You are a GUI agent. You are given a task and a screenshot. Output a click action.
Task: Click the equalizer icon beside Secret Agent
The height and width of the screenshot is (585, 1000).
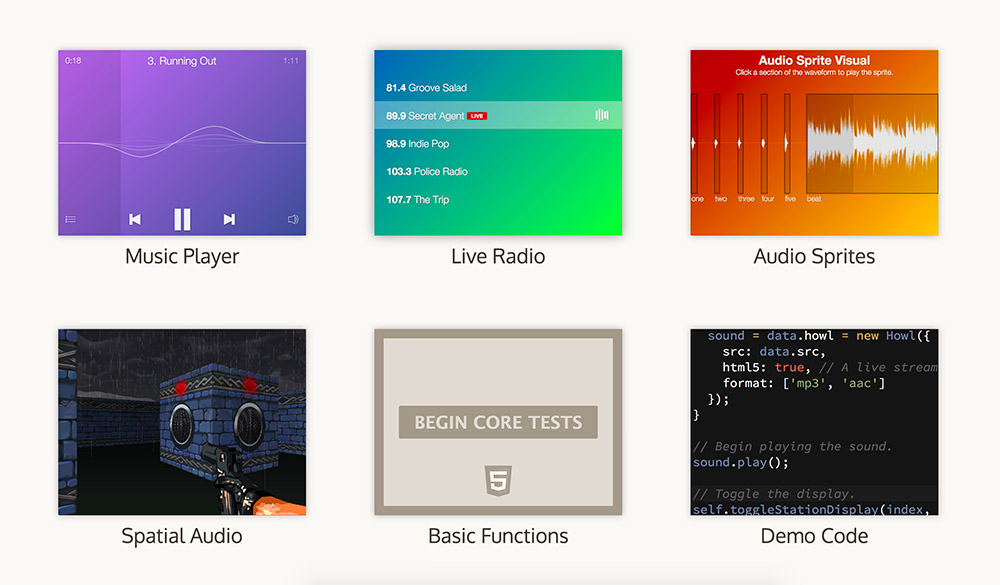click(x=600, y=115)
